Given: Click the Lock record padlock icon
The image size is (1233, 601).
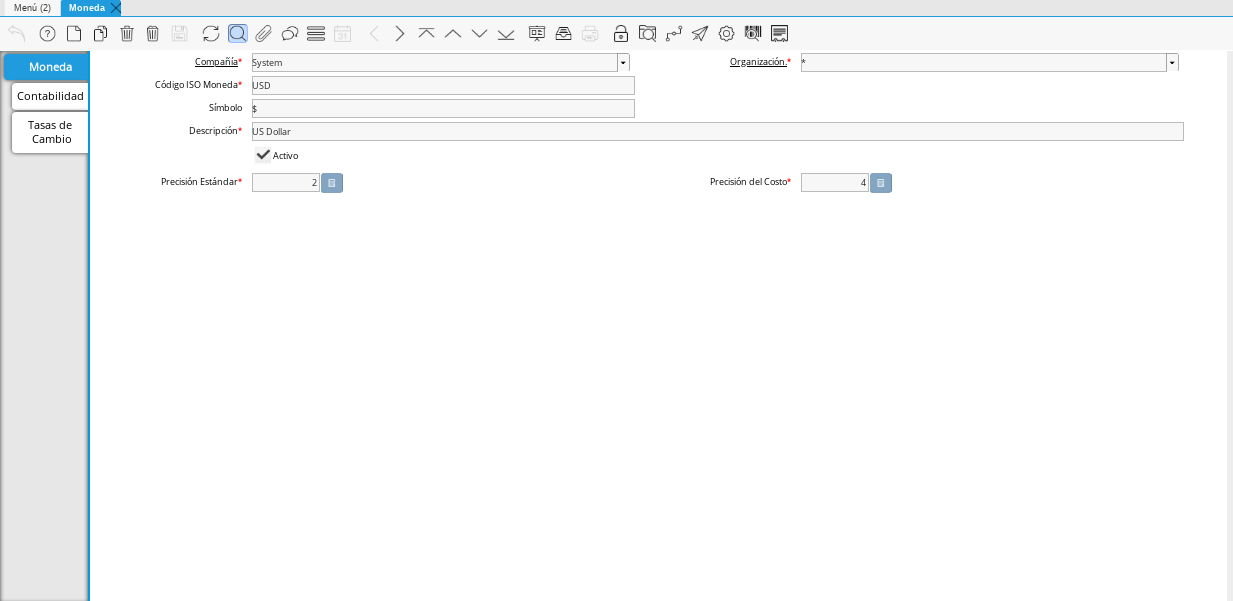Looking at the screenshot, I should (x=621, y=33).
